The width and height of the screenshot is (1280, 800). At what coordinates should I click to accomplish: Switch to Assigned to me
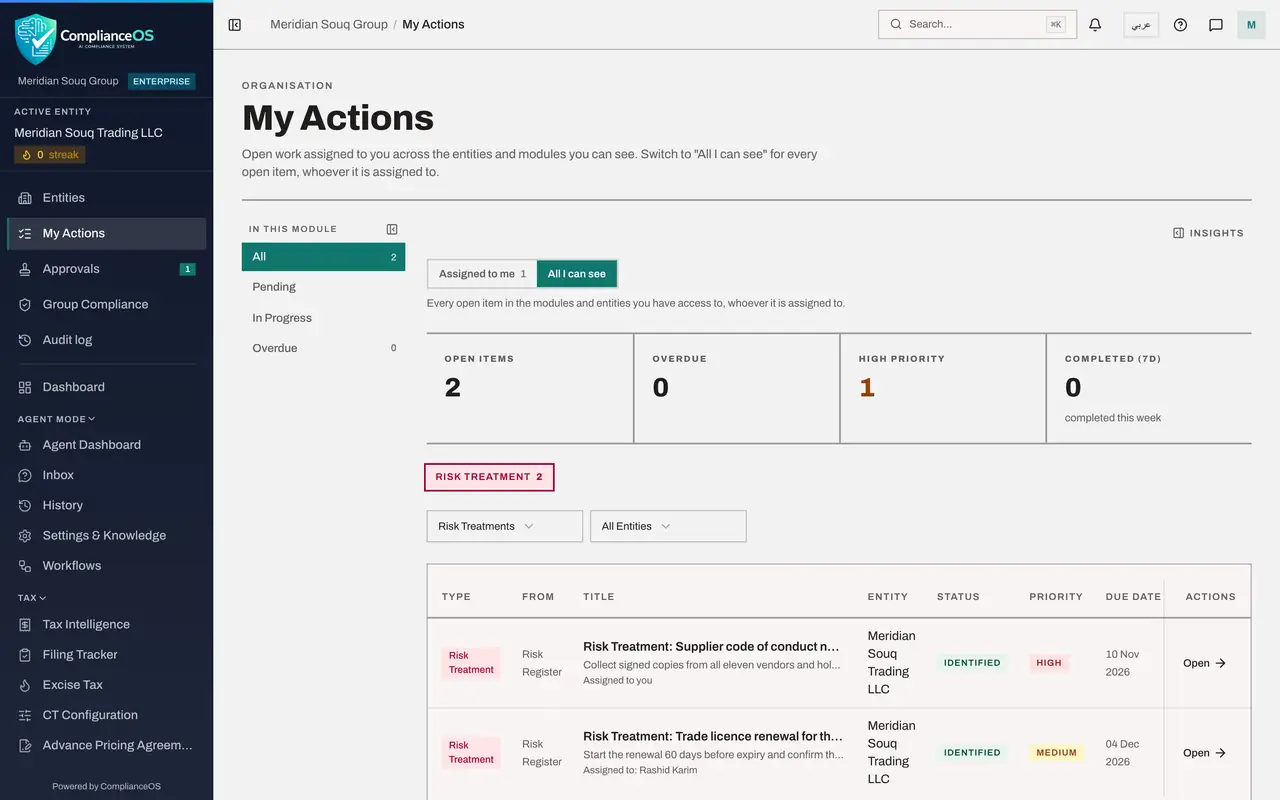[x=482, y=274]
